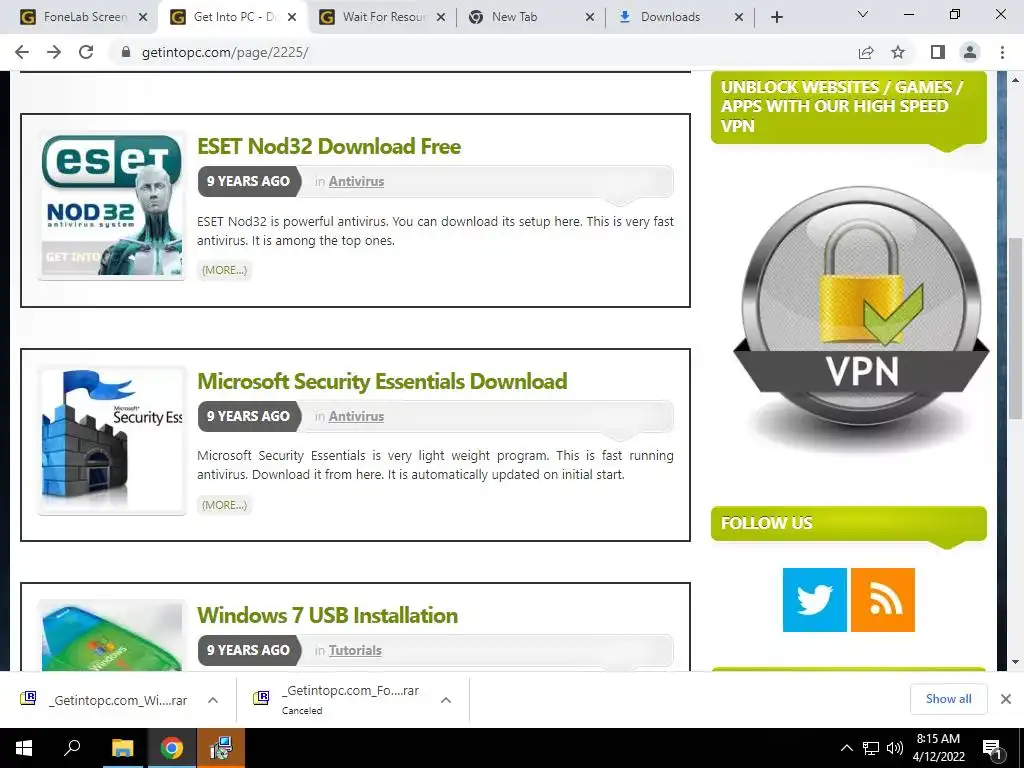Open the browser side panel icon
The width and height of the screenshot is (1024, 768).
click(938, 52)
